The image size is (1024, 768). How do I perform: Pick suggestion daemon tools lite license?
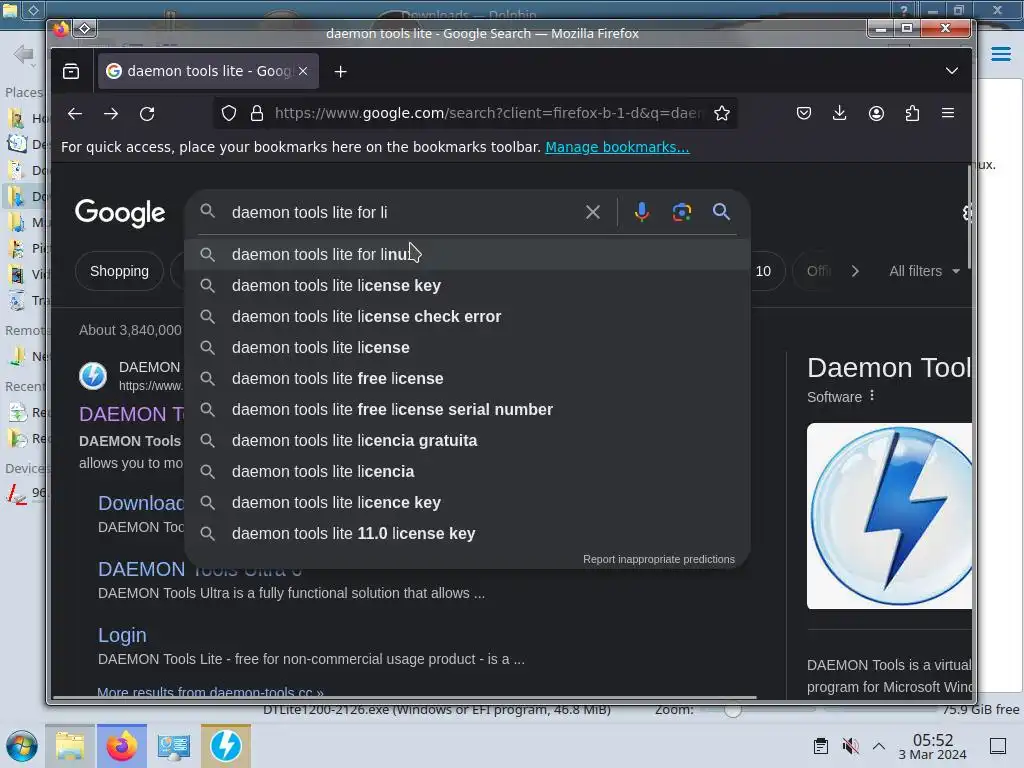coord(467,347)
